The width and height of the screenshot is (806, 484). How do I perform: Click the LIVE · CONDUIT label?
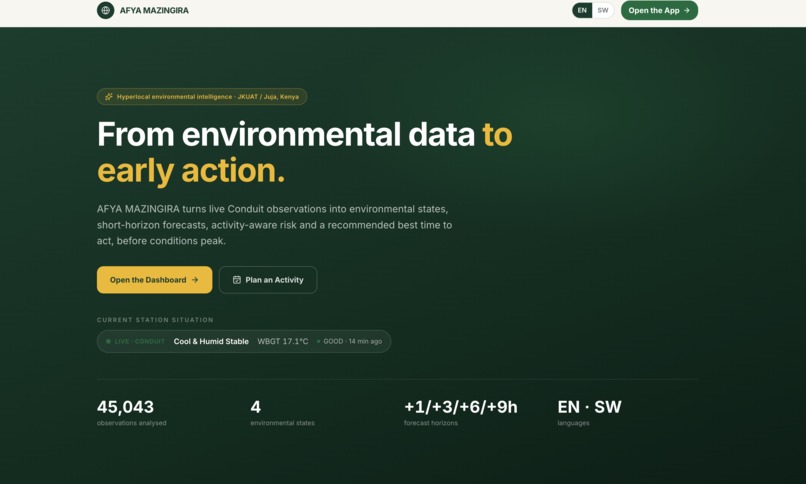click(x=139, y=341)
